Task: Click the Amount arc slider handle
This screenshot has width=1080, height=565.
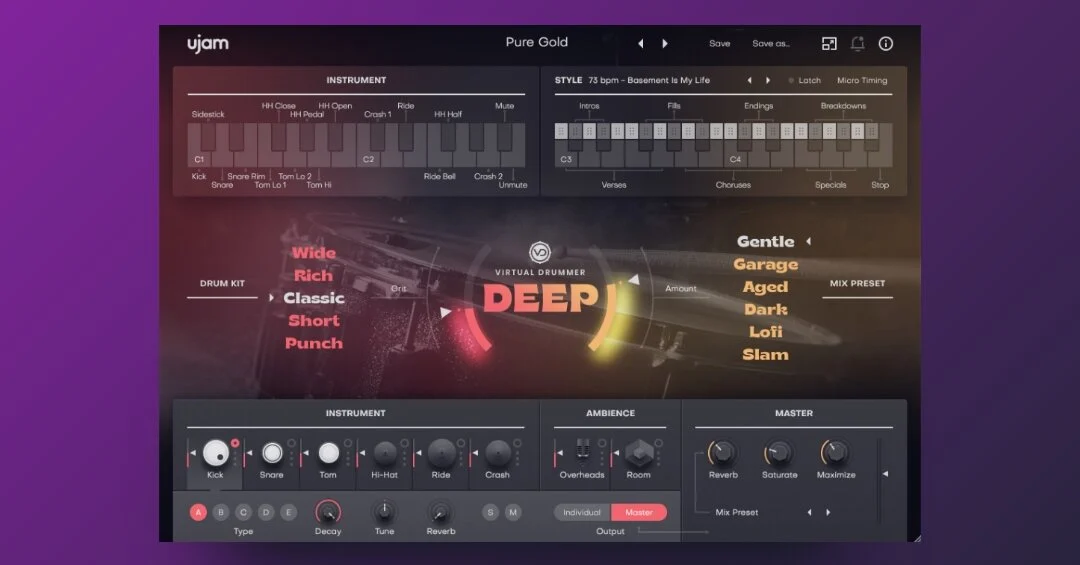Action: pyautogui.click(x=634, y=279)
